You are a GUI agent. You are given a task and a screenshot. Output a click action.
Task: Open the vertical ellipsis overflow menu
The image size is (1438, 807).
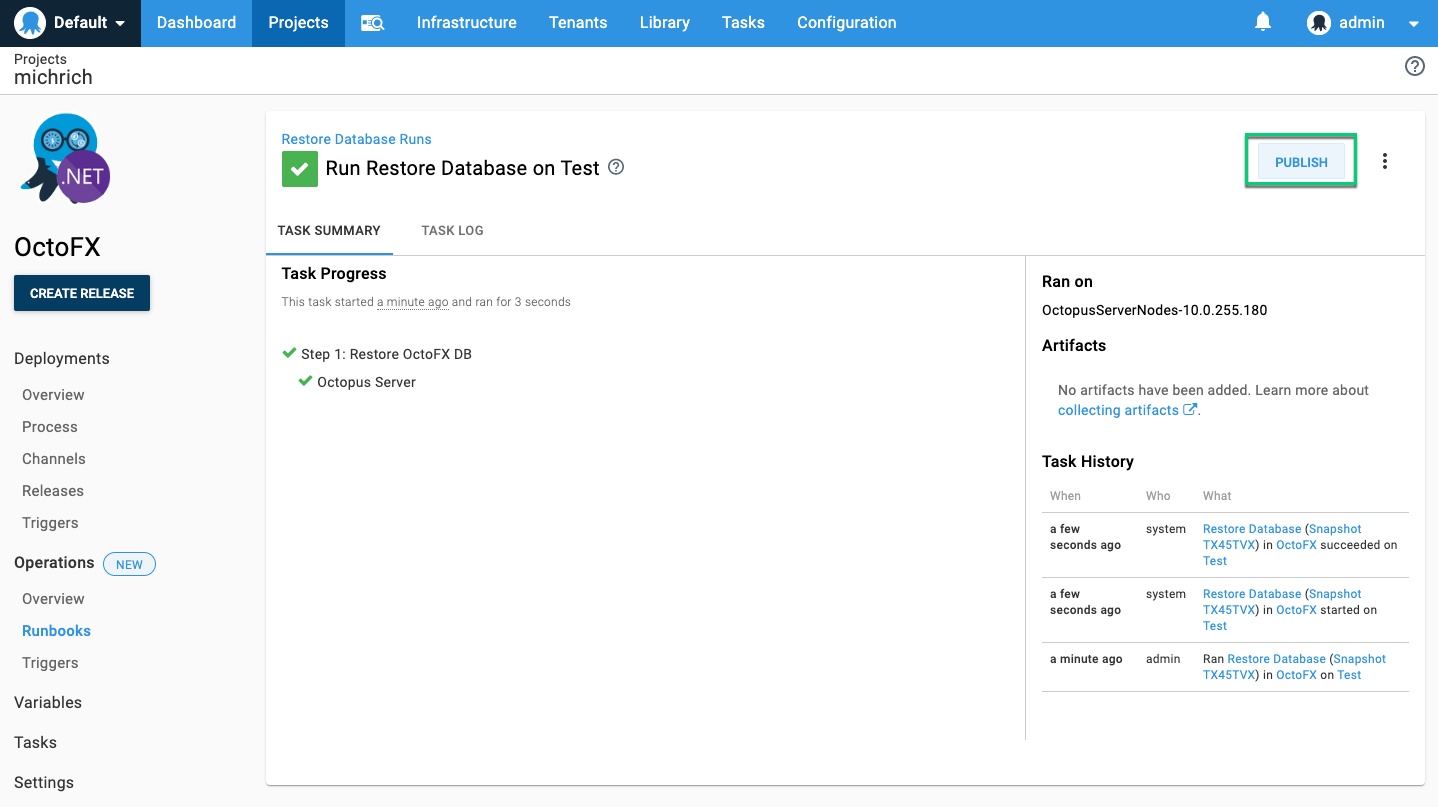1385,160
